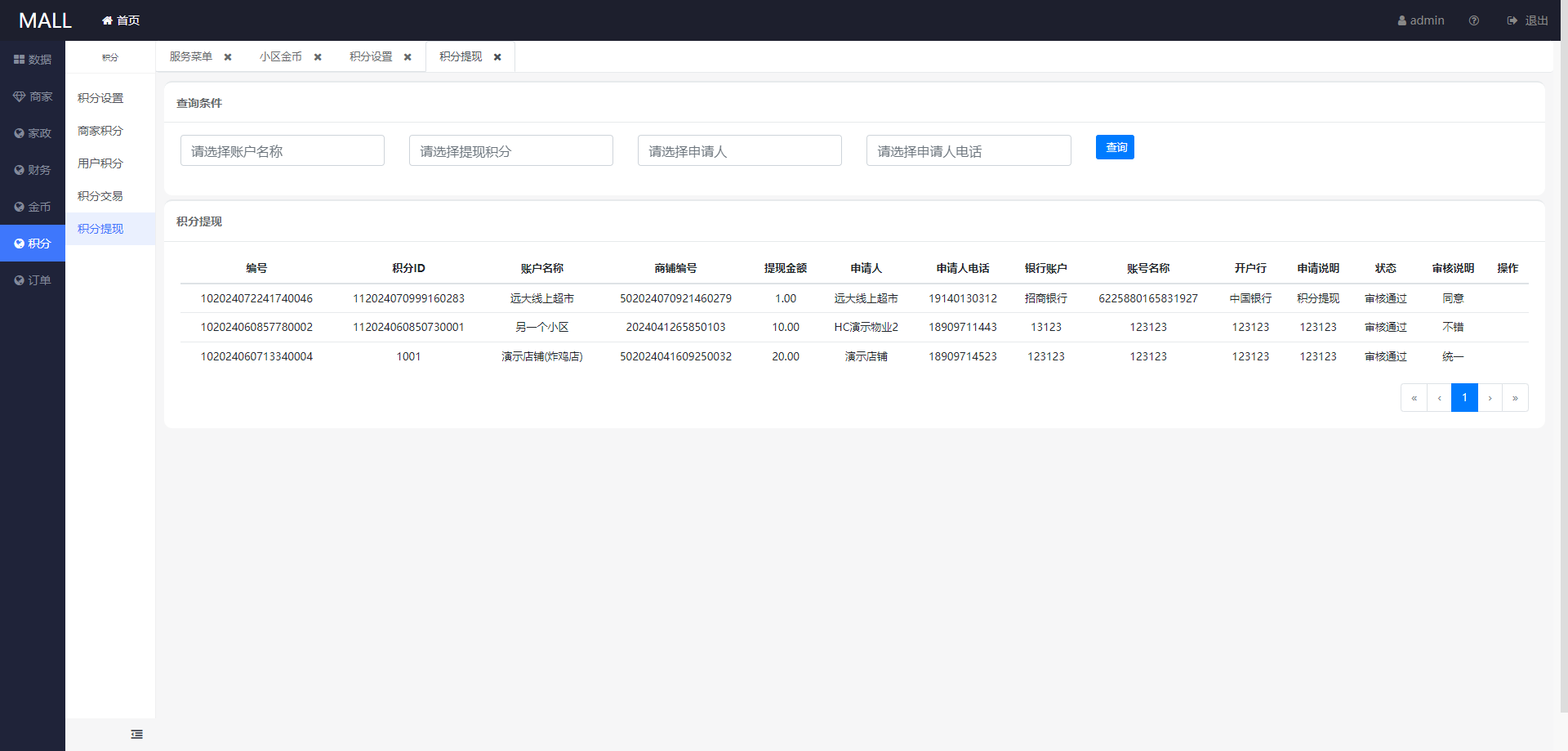Image resolution: width=1568 pixels, height=751 pixels.
Task: Select page 1 in pagination
Action: point(1464,398)
